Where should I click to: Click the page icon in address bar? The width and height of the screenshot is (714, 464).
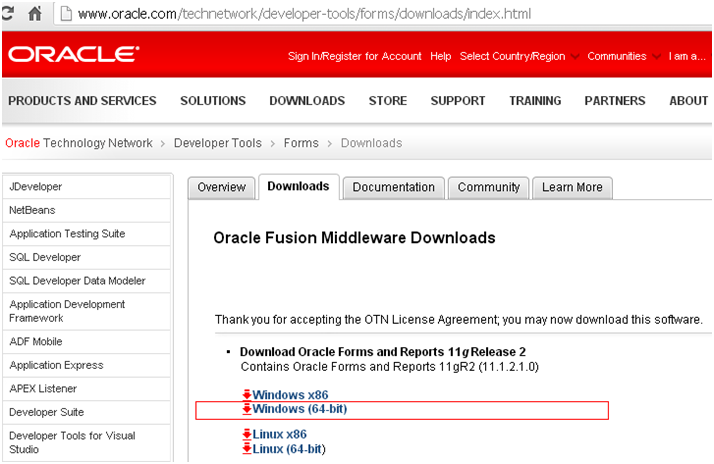(x=66, y=14)
